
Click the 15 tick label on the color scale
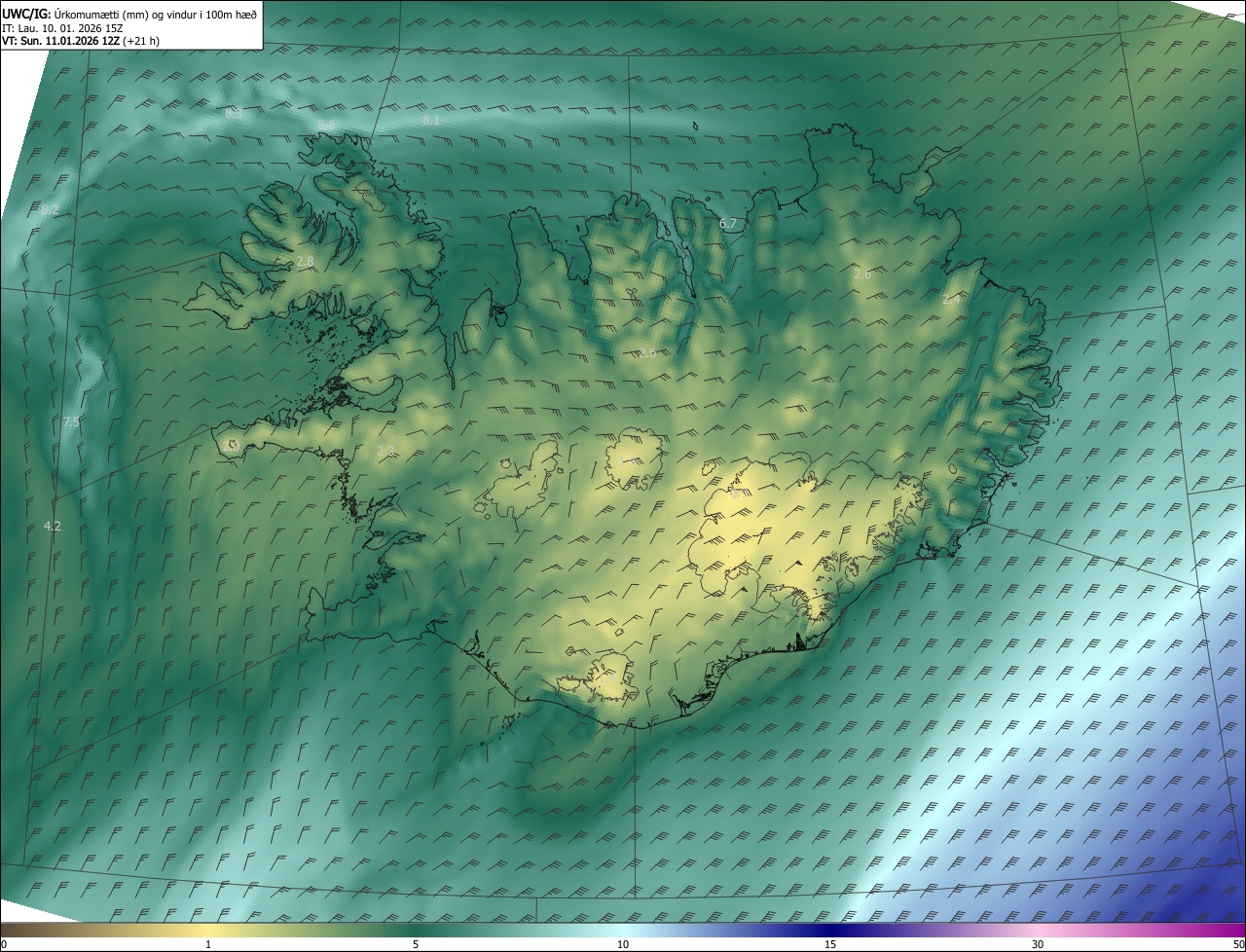pyautogui.click(x=830, y=944)
